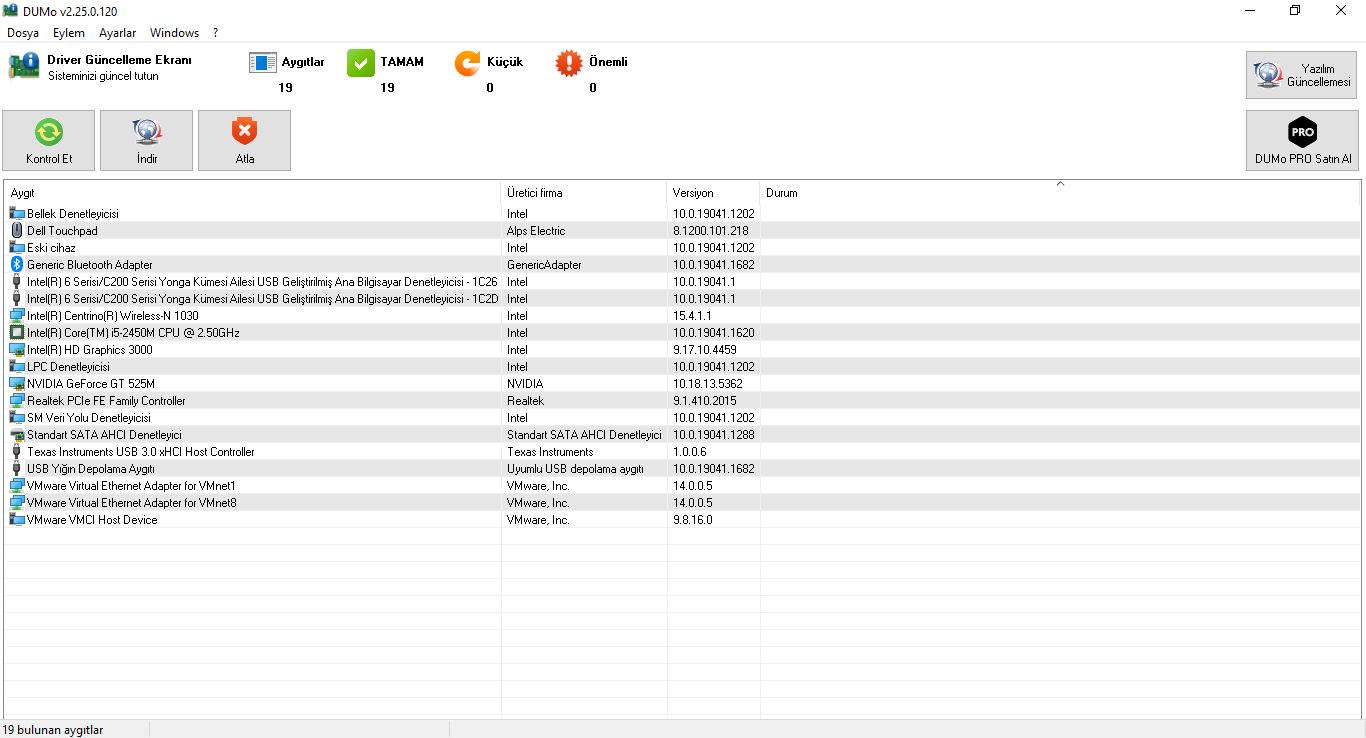This screenshot has width=1366, height=738.
Task: Select Generic Bluetooth Adapter text
Action: click(90, 265)
